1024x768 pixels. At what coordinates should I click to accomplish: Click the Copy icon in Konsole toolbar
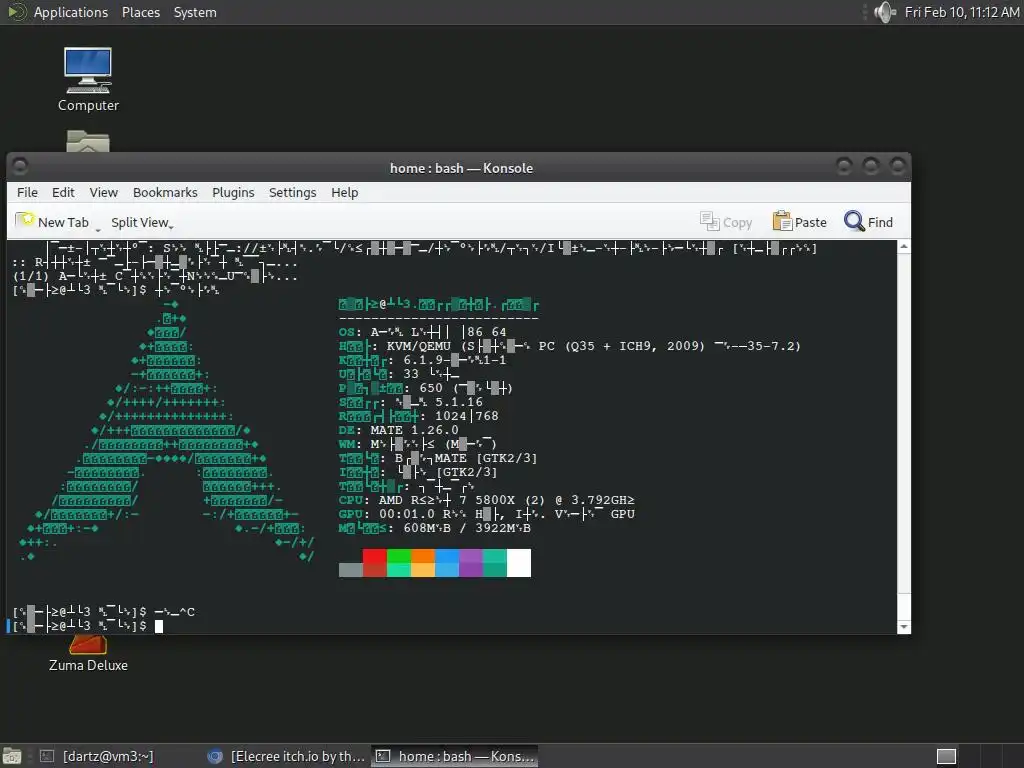709,221
